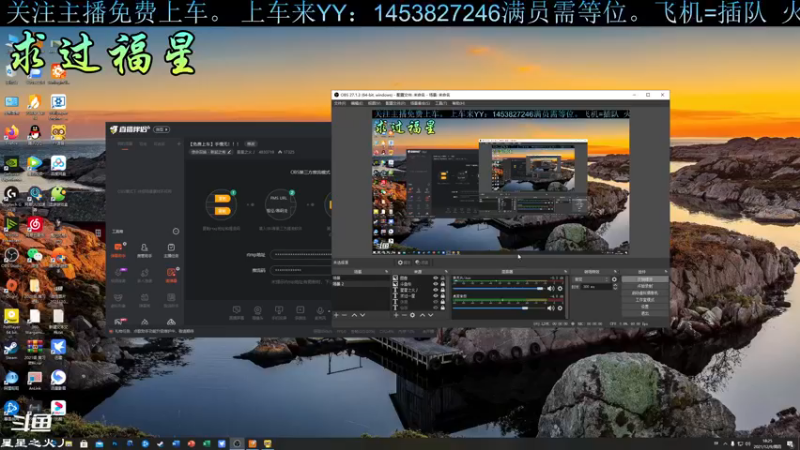
Task: Mute first mixer channel speaker icon
Action: tap(551, 289)
